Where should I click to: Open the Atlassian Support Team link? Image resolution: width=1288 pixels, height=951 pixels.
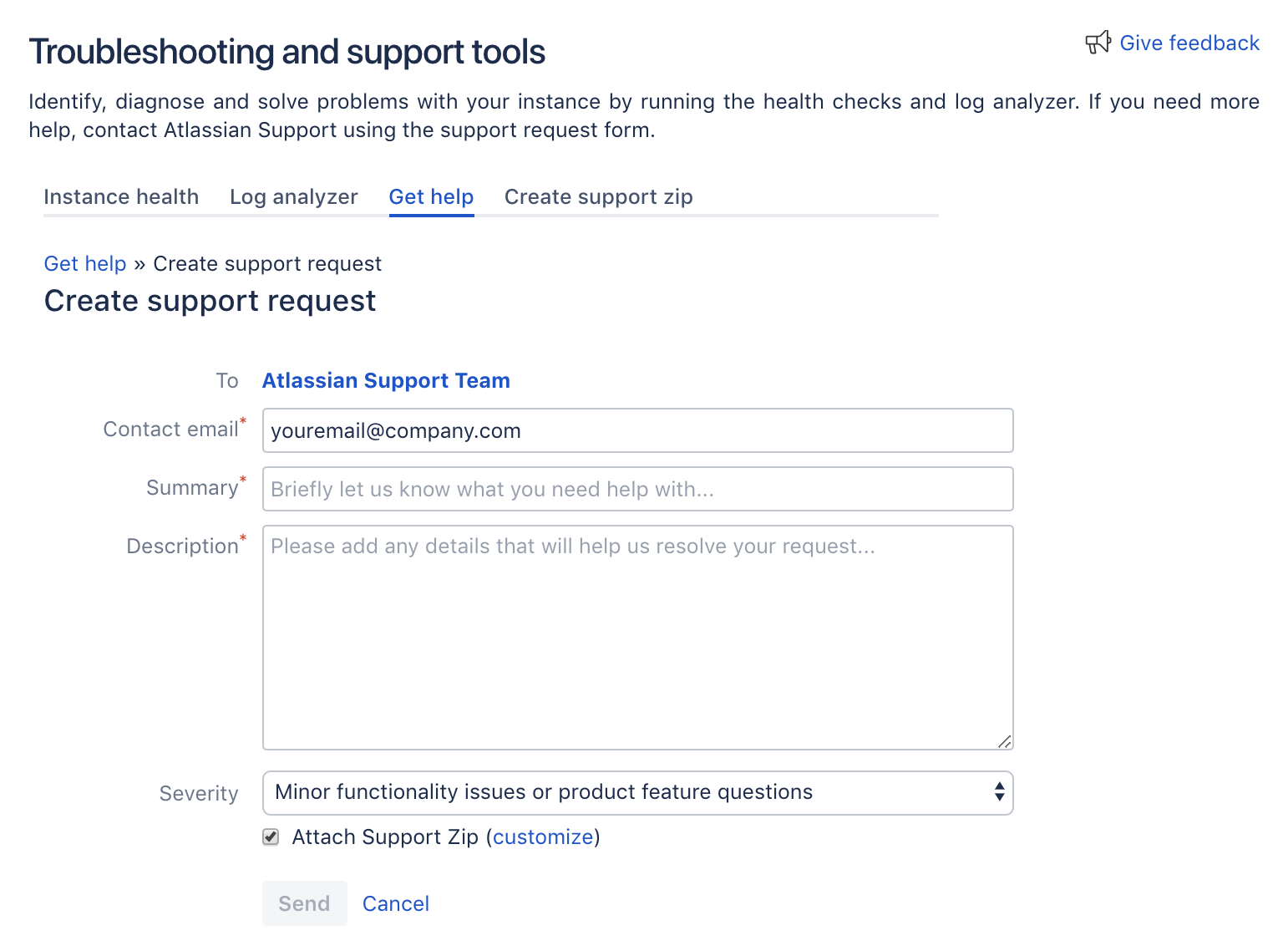tap(386, 380)
